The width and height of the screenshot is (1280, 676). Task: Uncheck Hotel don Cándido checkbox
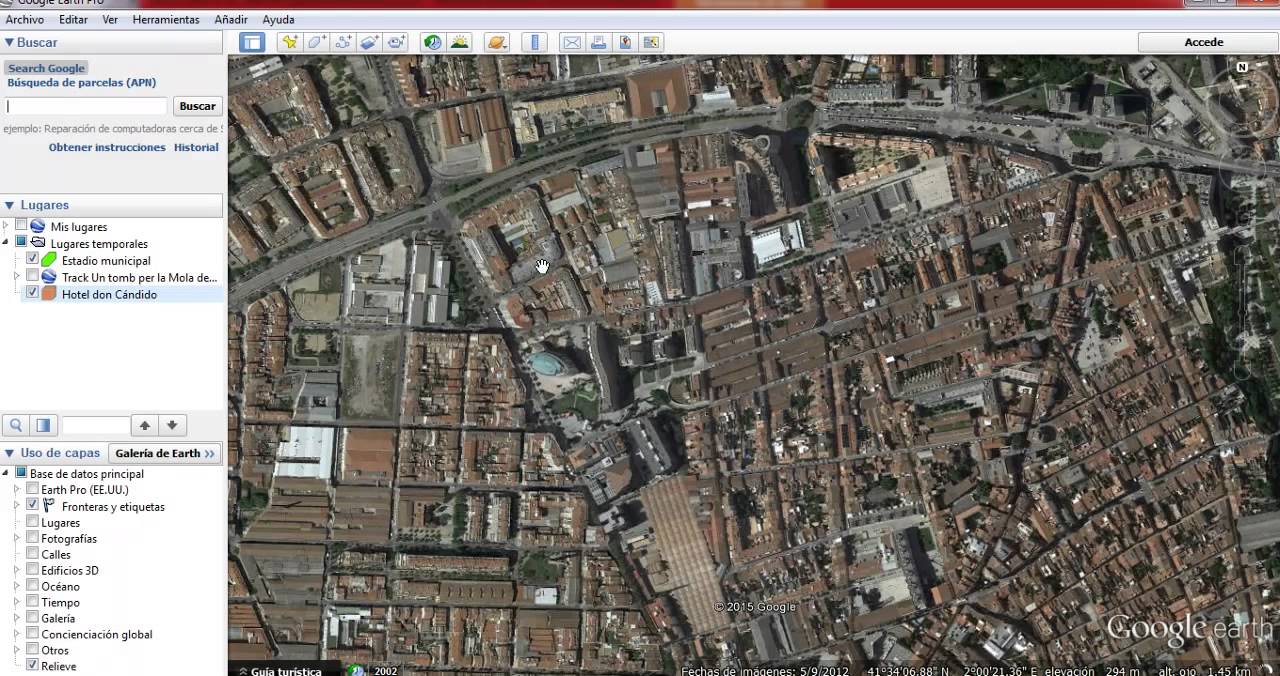(x=32, y=294)
